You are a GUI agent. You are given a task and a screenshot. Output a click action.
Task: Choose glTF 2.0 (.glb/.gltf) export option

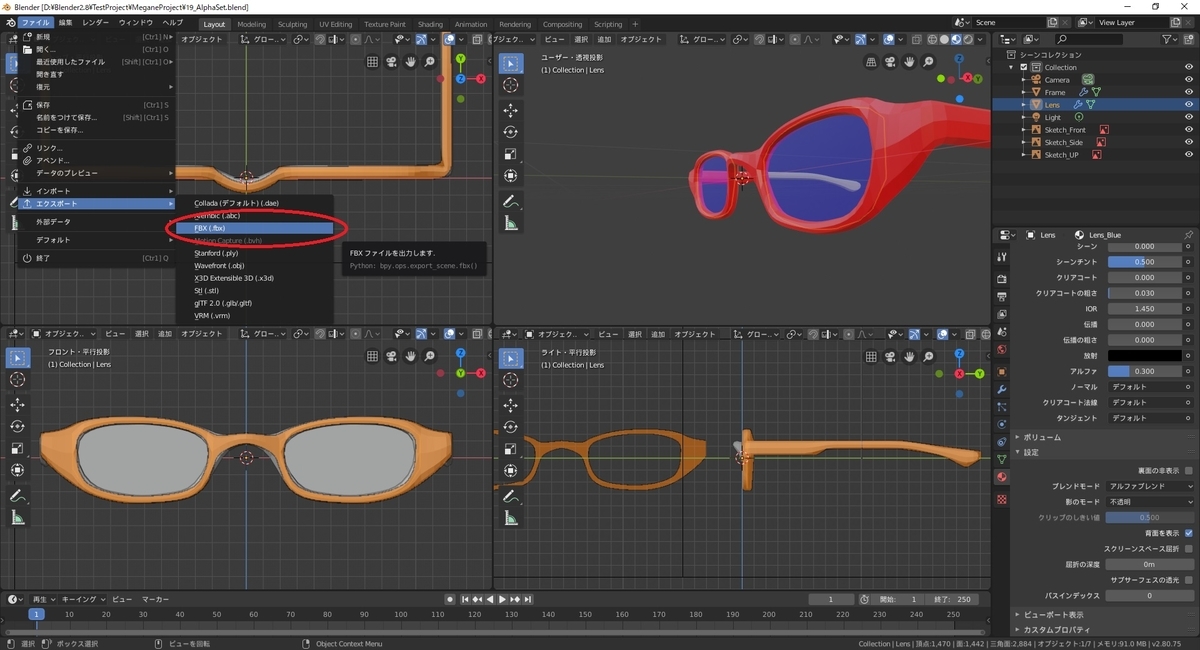coord(224,302)
